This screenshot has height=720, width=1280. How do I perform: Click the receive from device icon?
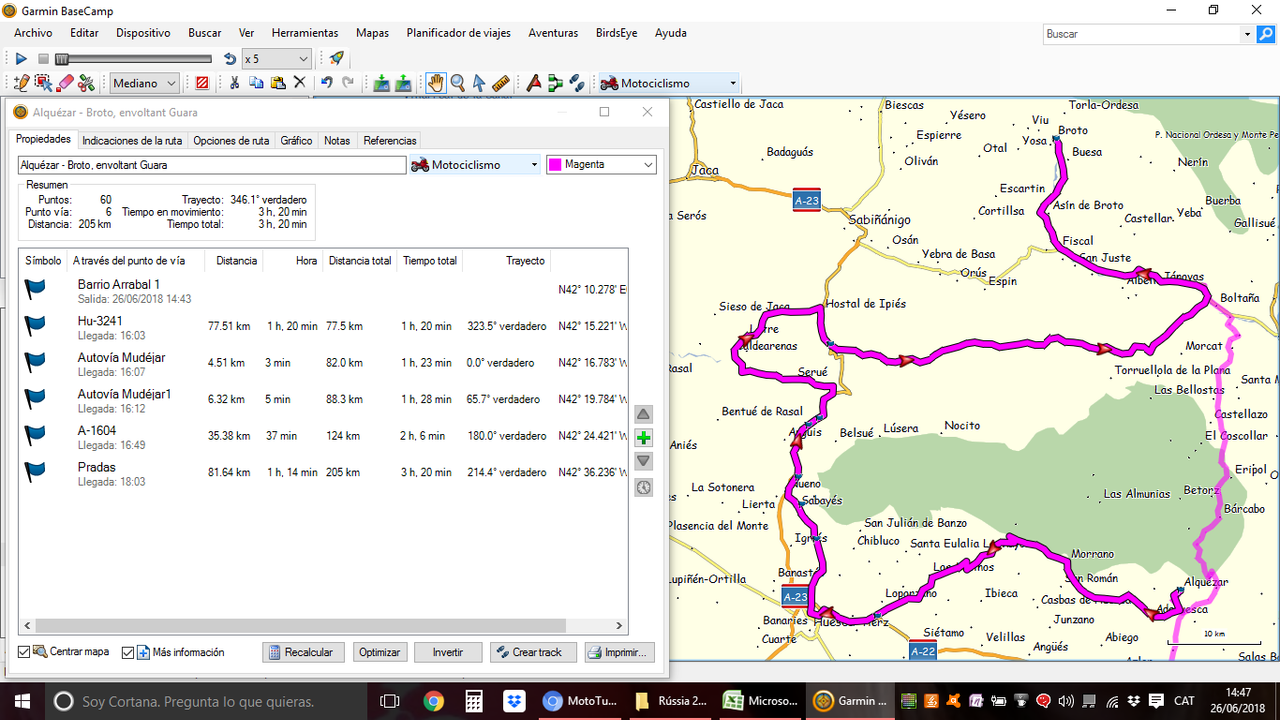403,83
